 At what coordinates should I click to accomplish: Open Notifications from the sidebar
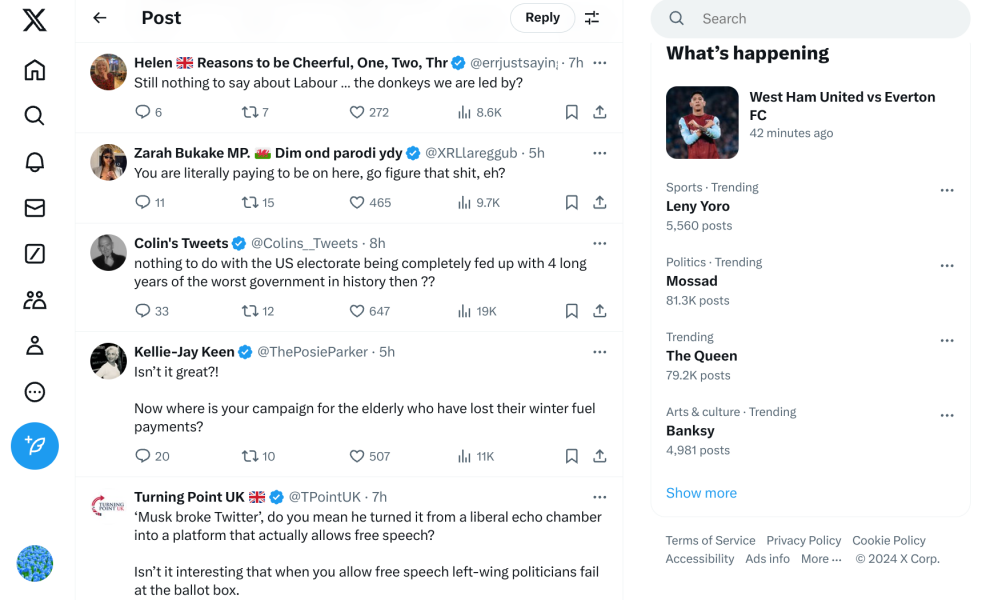click(x=34, y=161)
